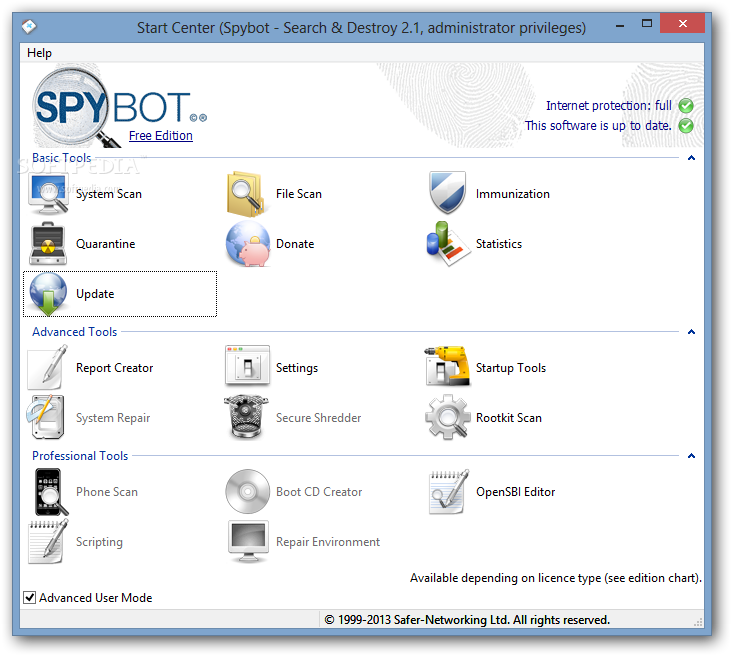Toggle the Advanced User Mode checkbox
The height and width of the screenshot is (656, 732).
[29, 597]
